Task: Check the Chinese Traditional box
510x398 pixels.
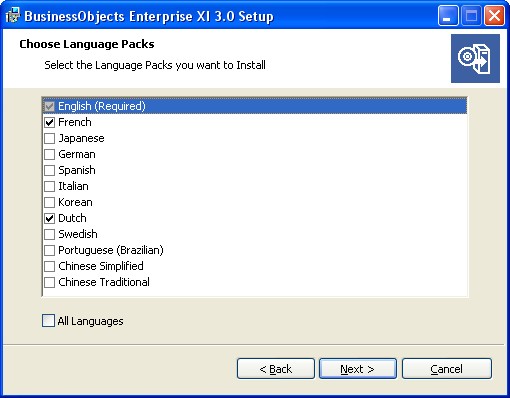Action: 49,282
